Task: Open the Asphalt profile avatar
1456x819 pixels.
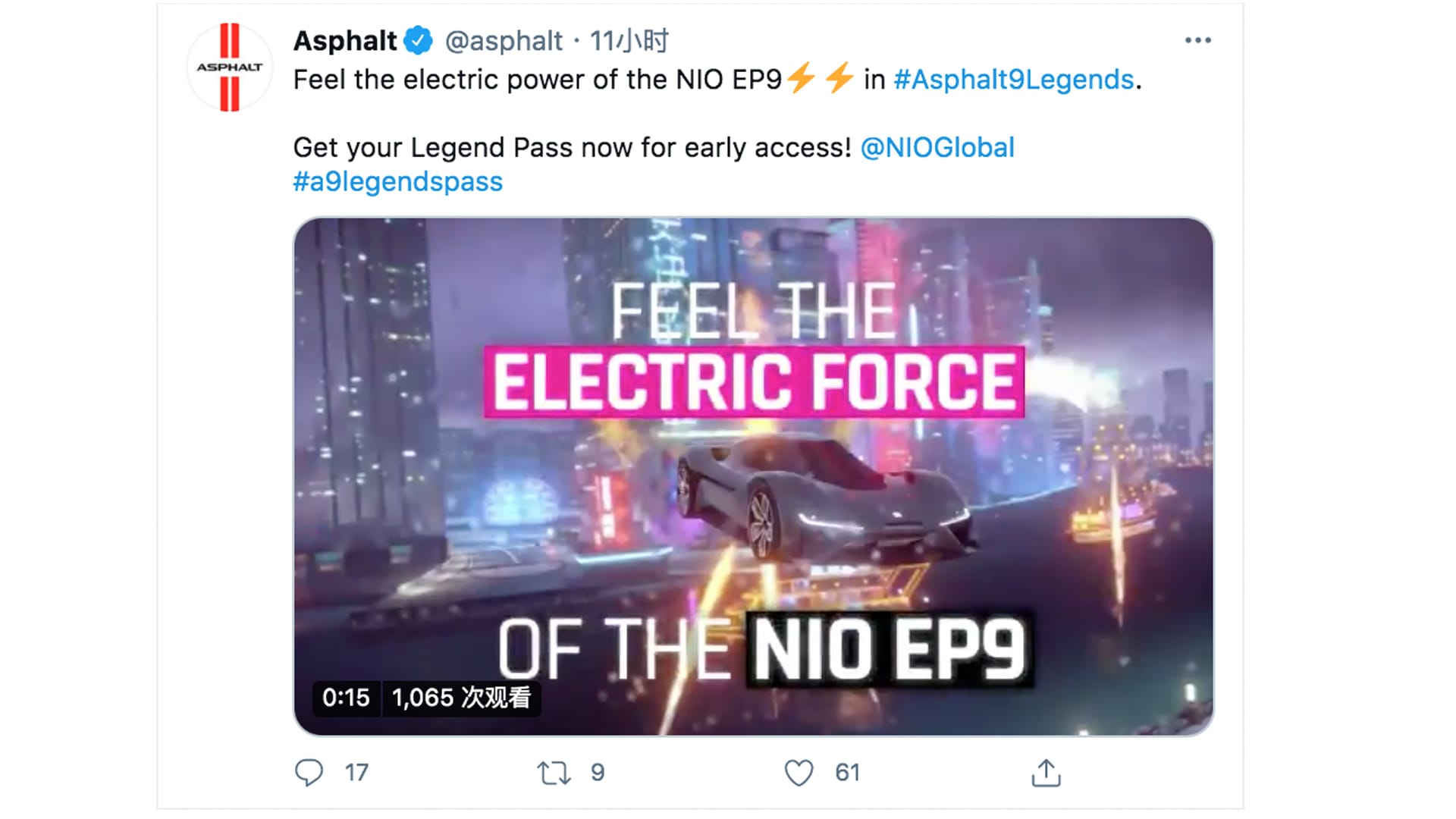Action: click(x=229, y=67)
